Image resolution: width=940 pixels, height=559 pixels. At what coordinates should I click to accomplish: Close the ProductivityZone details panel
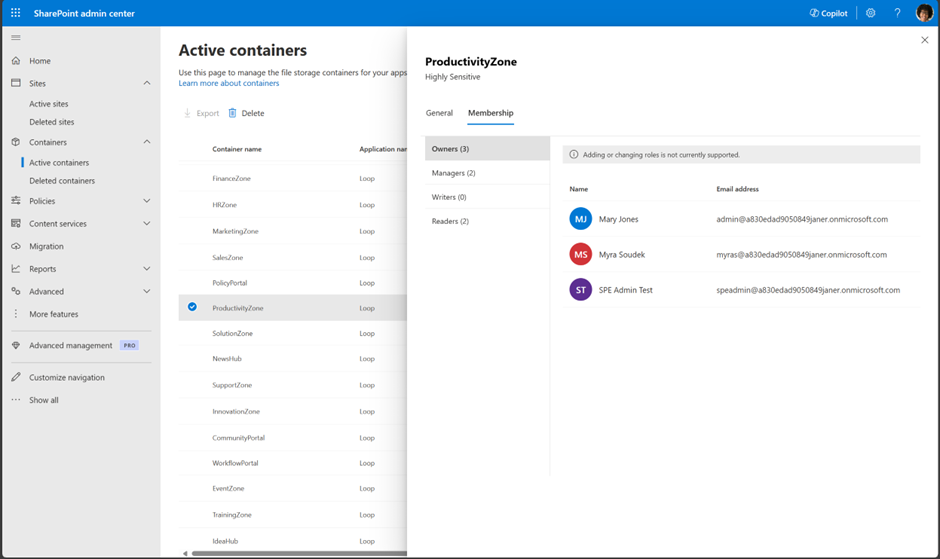coord(924,40)
